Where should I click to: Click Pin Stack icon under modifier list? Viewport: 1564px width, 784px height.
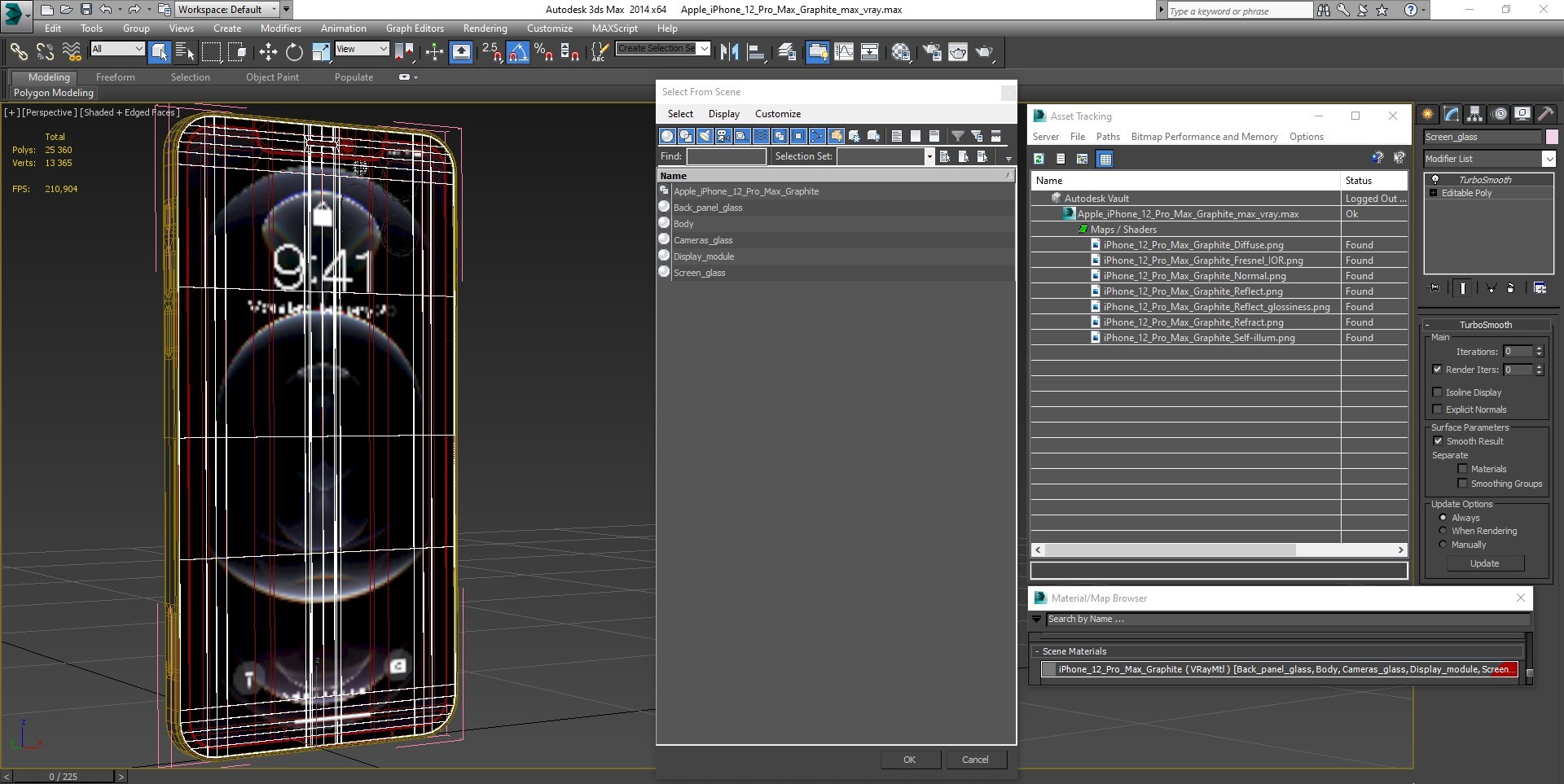pyautogui.click(x=1434, y=288)
